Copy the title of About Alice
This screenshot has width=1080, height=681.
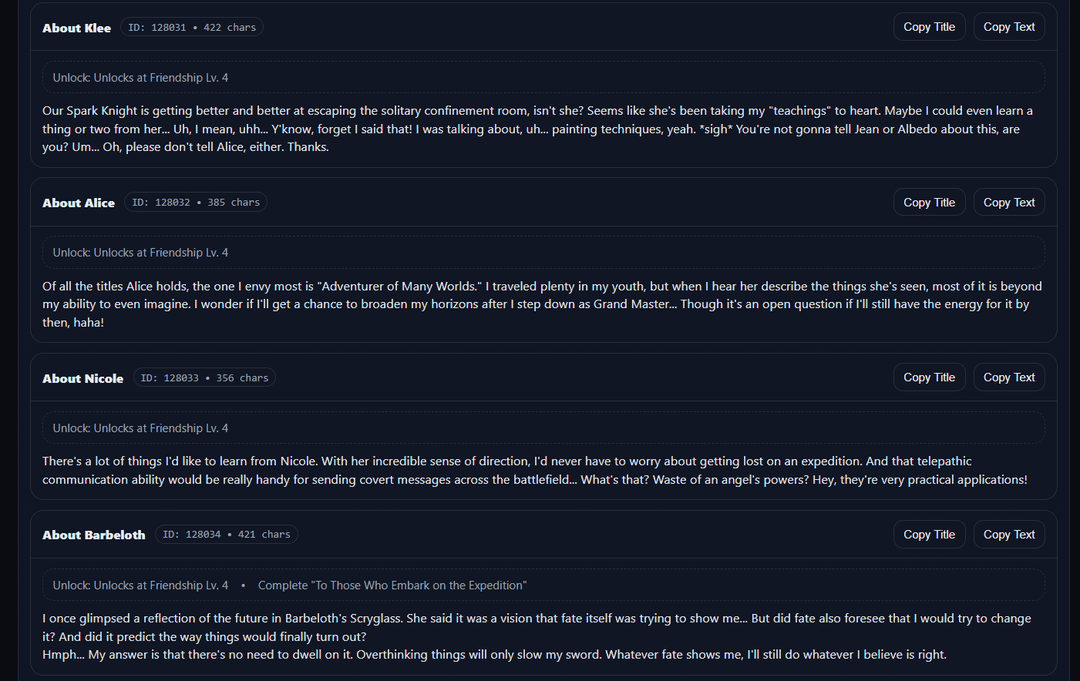pos(929,202)
